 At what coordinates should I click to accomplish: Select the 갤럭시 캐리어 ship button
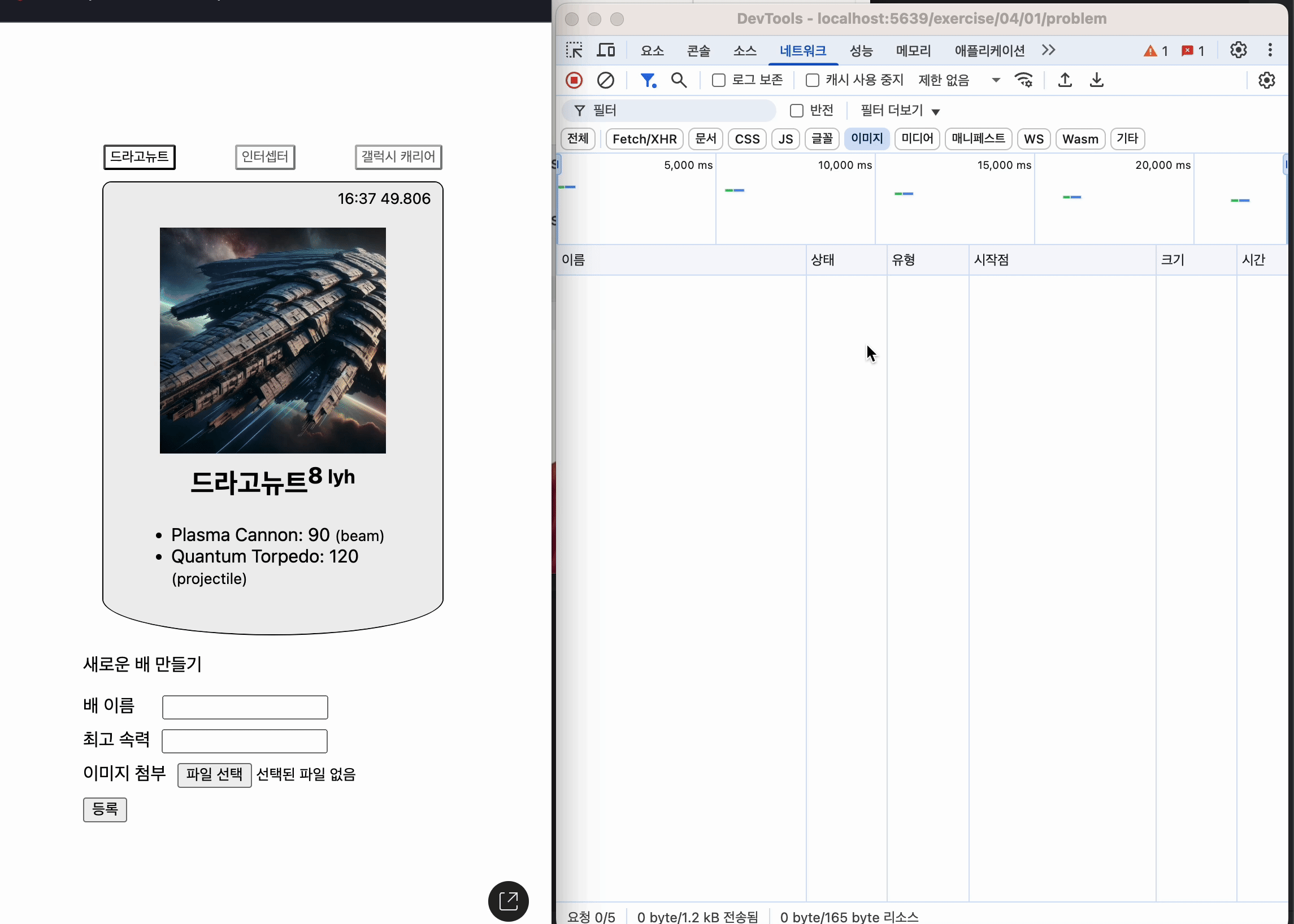(x=398, y=156)
